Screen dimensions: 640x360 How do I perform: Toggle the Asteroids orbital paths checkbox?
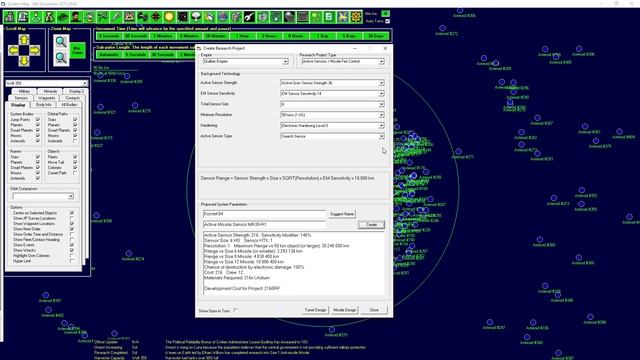[x=75, y=141]
